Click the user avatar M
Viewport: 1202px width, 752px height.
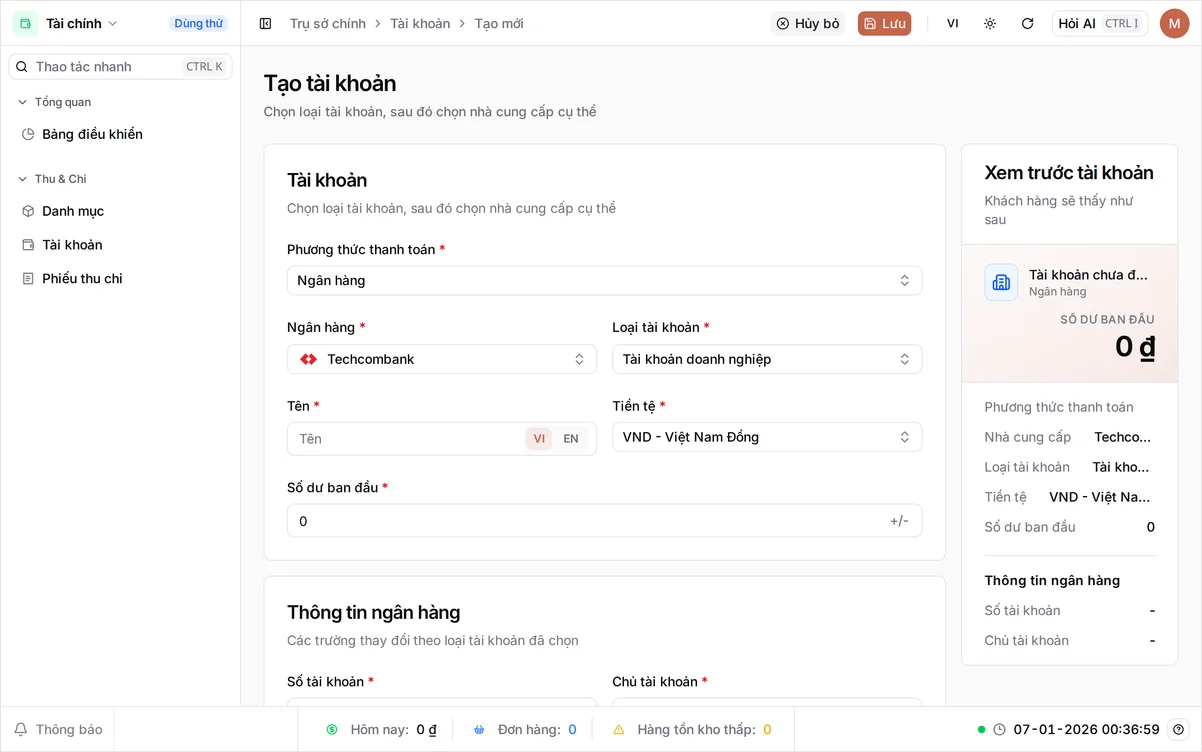point(1174,23)
